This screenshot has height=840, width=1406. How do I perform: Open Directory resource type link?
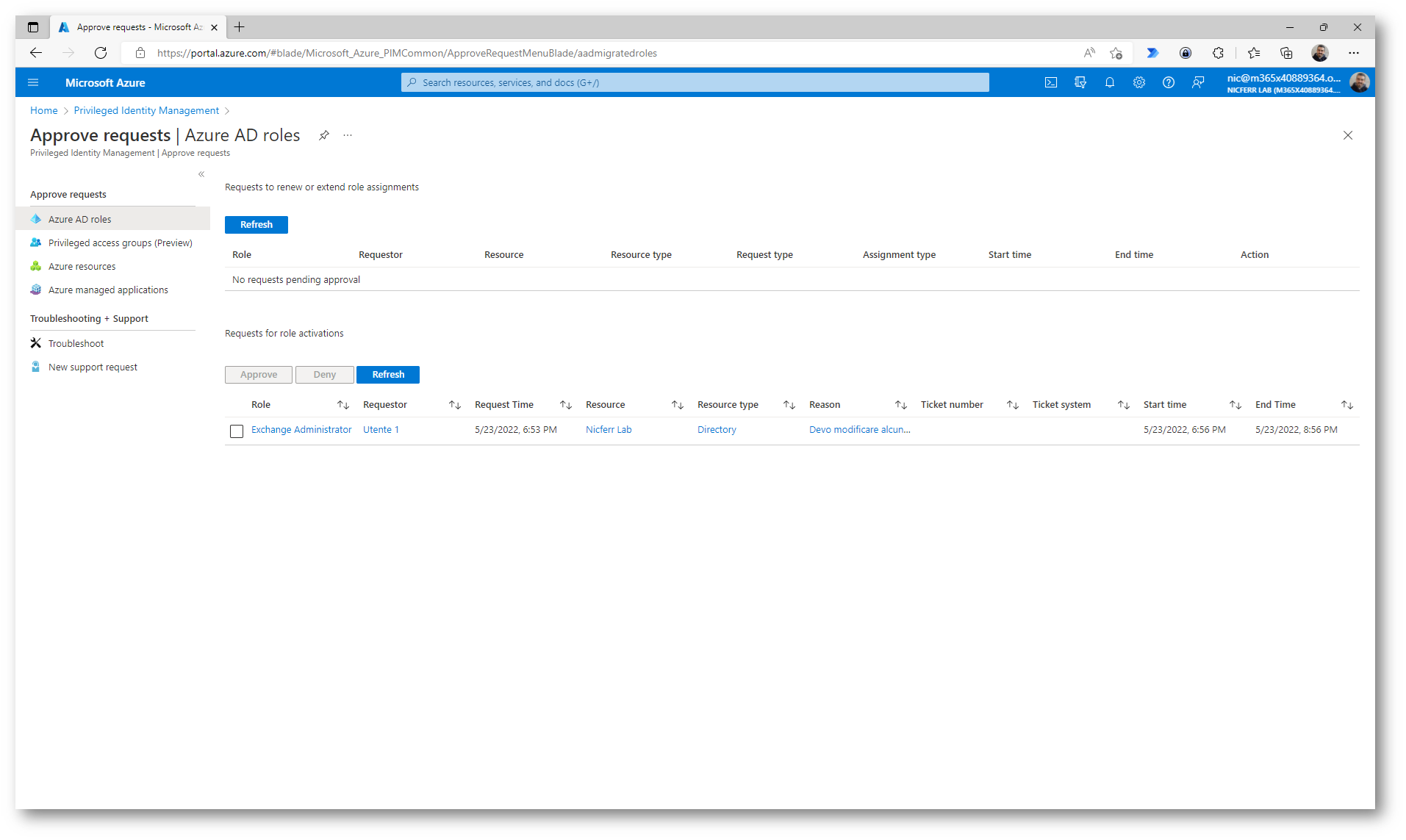click(717, 430)
